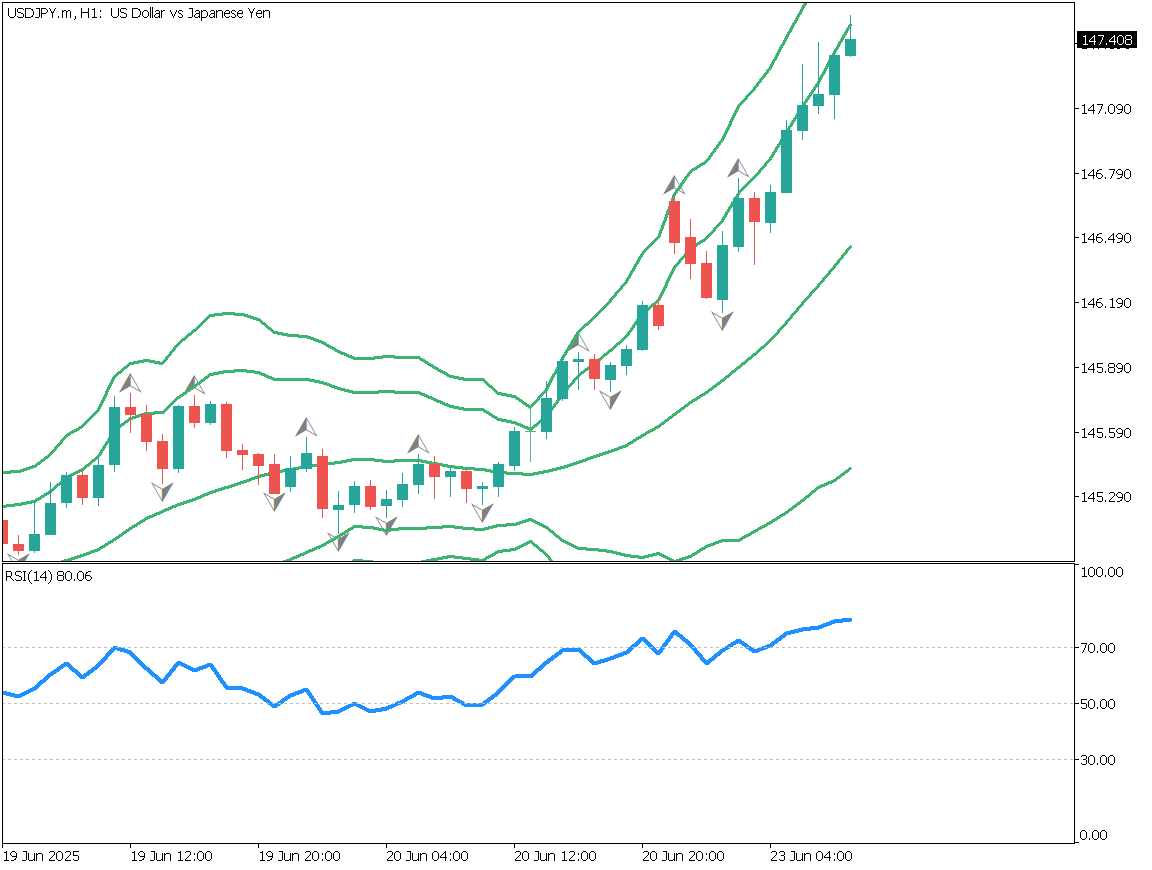Click the 30.00 level on RSI scale
Screen dimensions: 1152x870
1099,760
